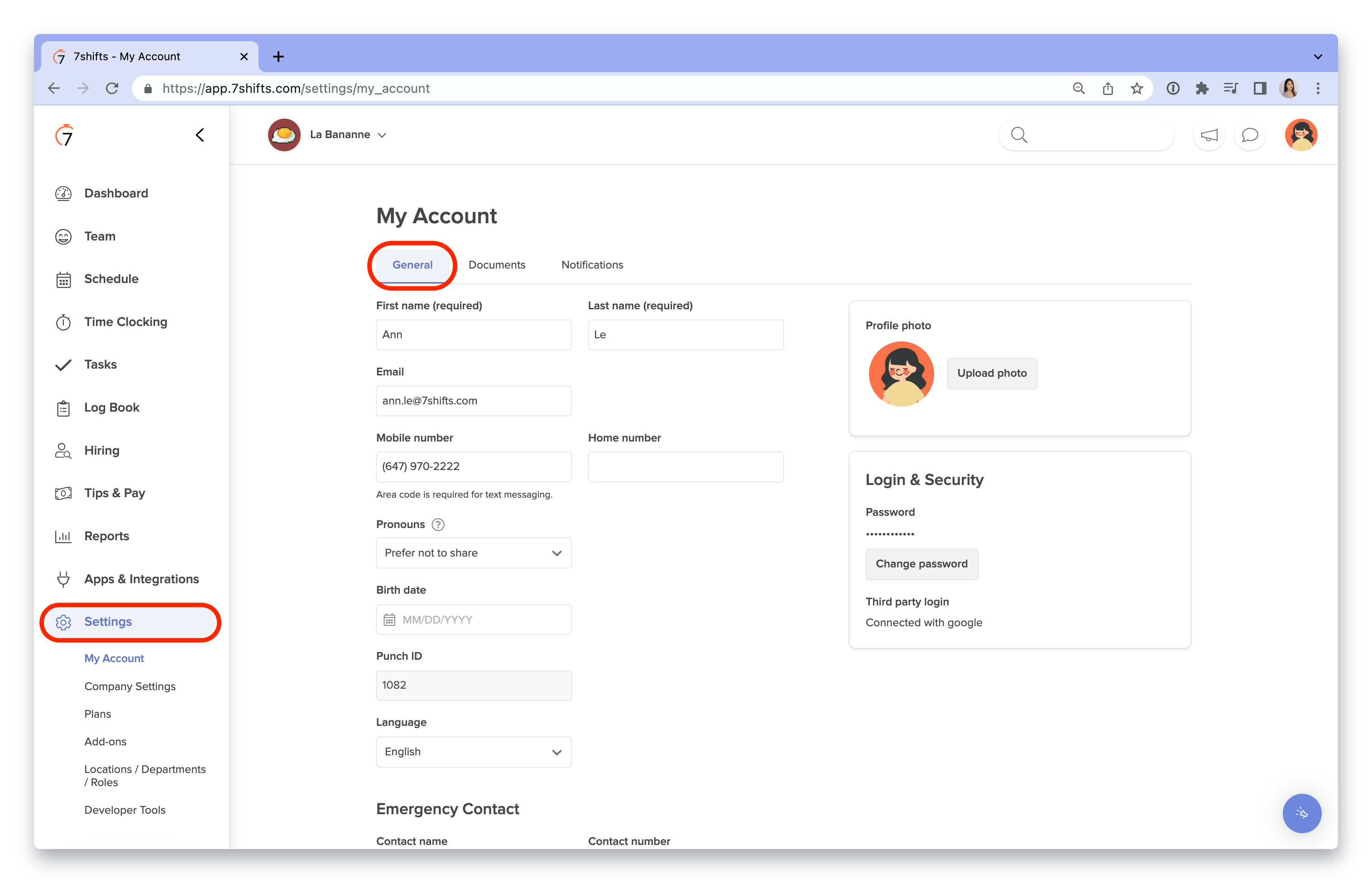The image size is (1372, 883).
Task: Collapse the sidebar with chevron arrow
Action: point(200,135)
